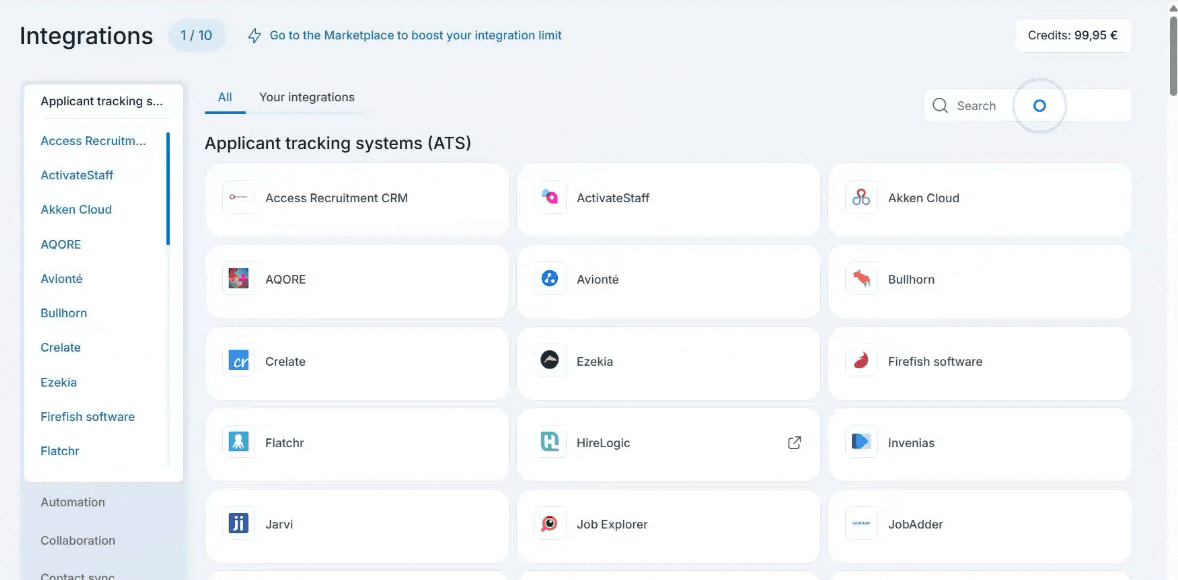Select Firefish software in sidebar list

click(x=88, y=416)
